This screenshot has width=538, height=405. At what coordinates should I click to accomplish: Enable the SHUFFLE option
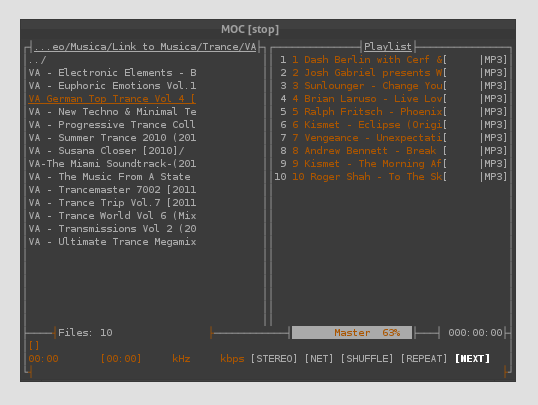(x=367, y=359)
